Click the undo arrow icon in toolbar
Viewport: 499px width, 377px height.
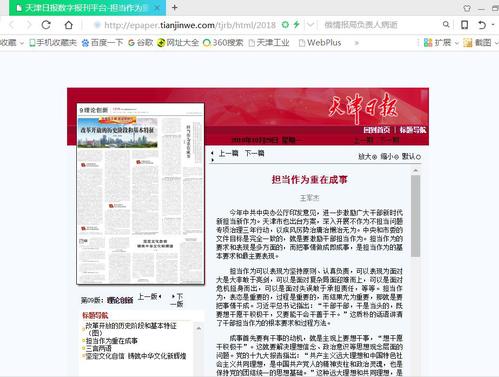coord(482,25)
